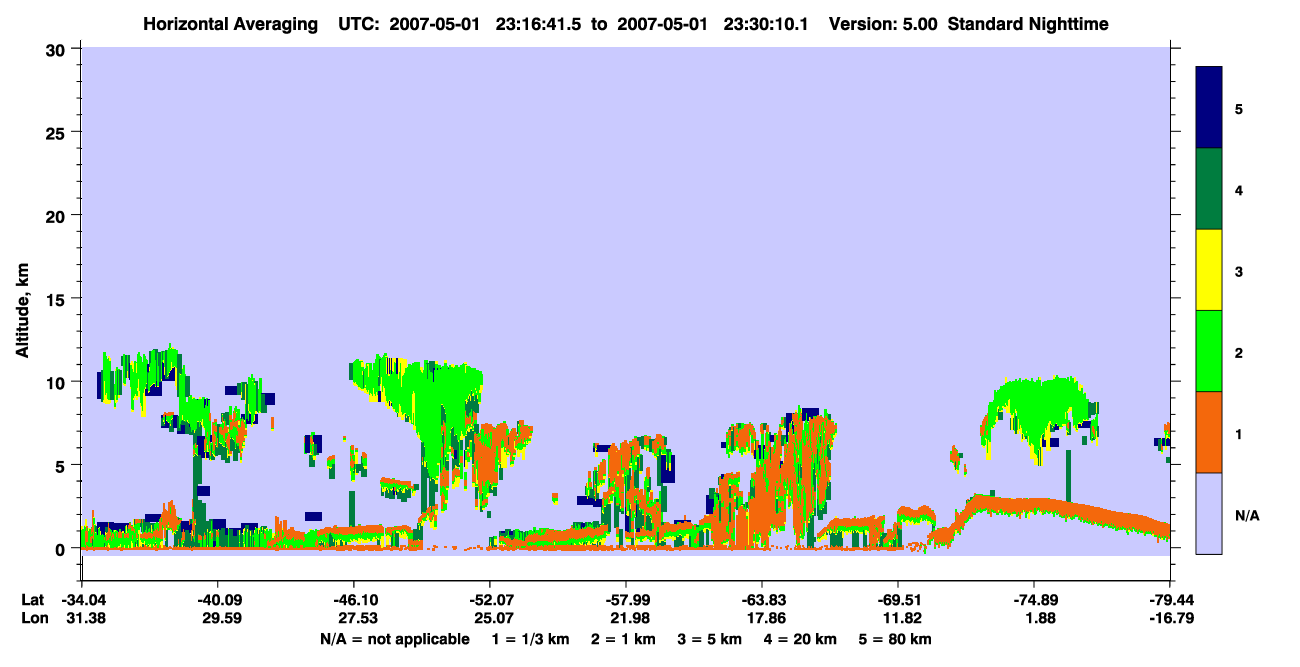
Task: Click the latitude value -52.07
Action: (489, 600)
